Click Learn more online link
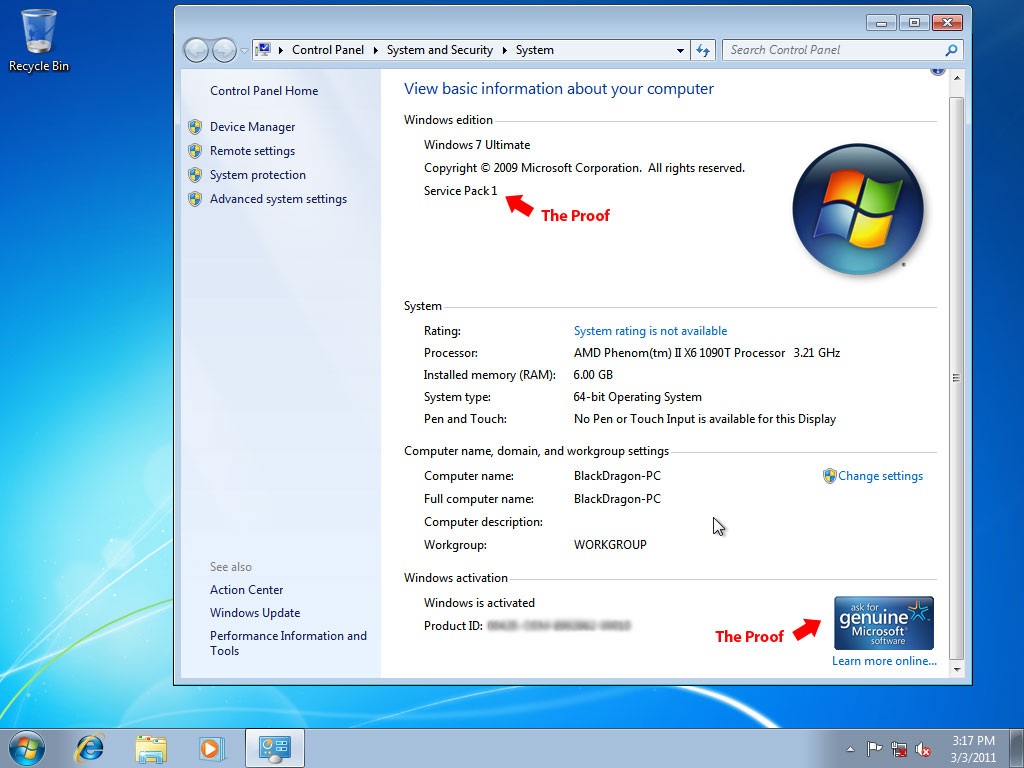1024x768 pixels. click(x=884, y=661)
